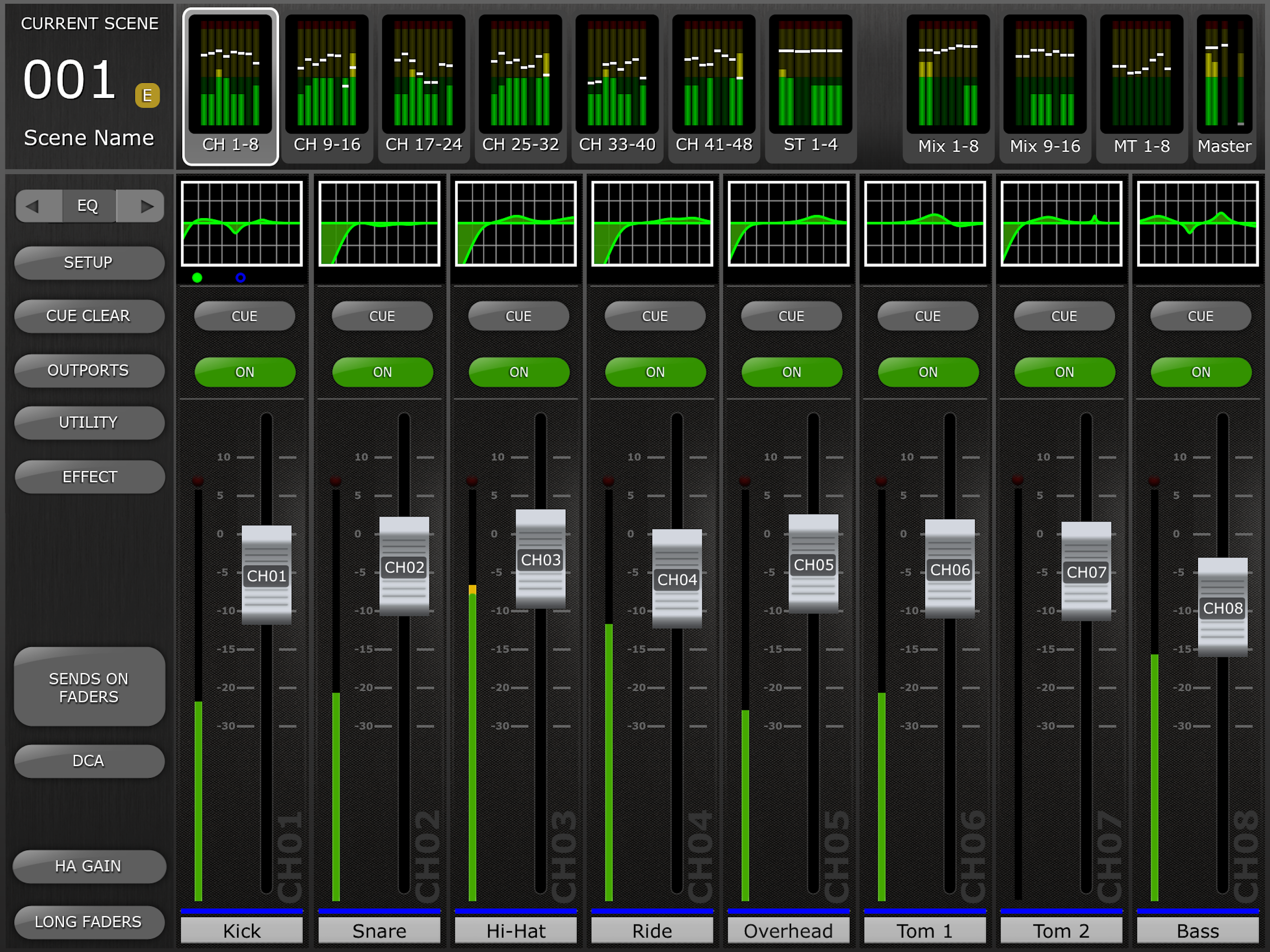Open the SETUP screen

click(x=89, y=262)
